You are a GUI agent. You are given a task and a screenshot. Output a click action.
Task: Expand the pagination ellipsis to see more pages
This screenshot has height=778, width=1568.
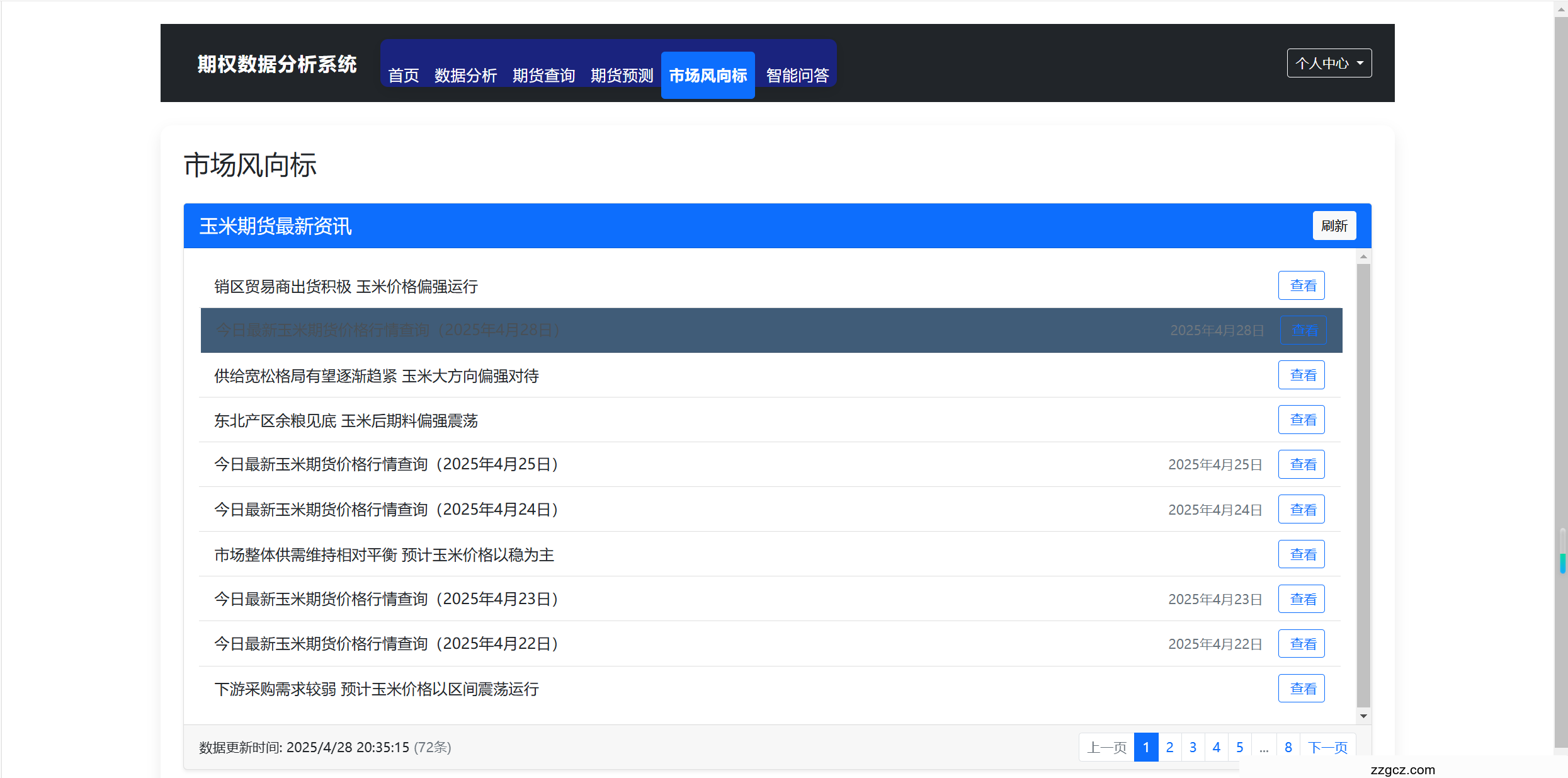(1264, 747)
